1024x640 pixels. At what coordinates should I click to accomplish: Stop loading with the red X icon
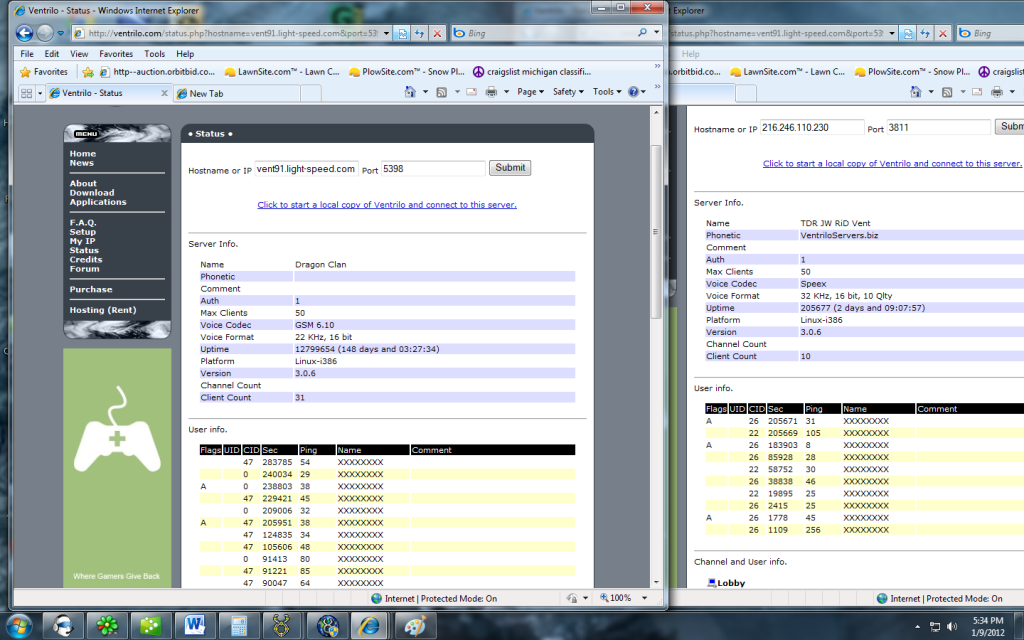437,33
